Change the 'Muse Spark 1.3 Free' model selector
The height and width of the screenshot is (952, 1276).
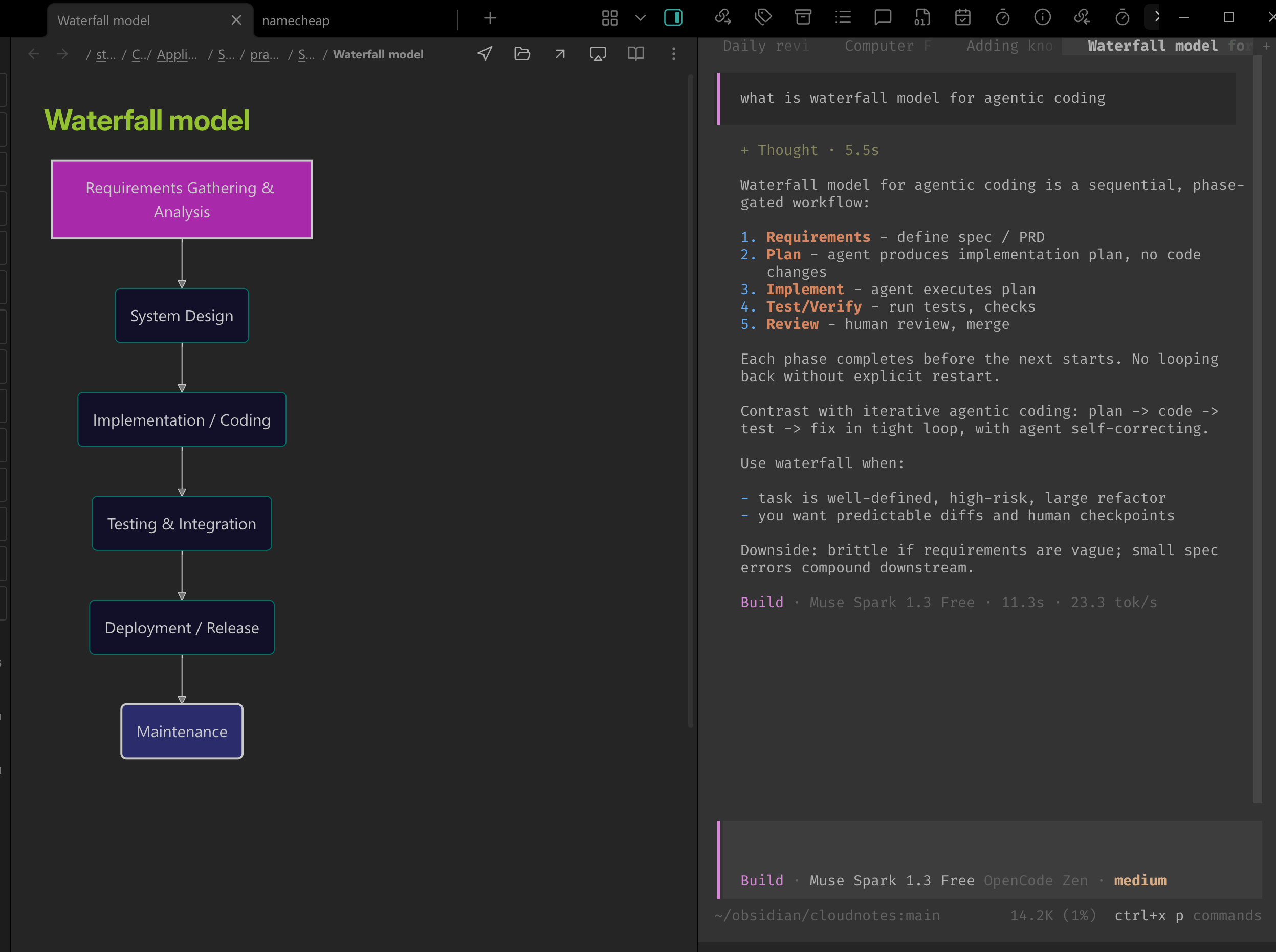pyautogui.click(x=892, y=880)
